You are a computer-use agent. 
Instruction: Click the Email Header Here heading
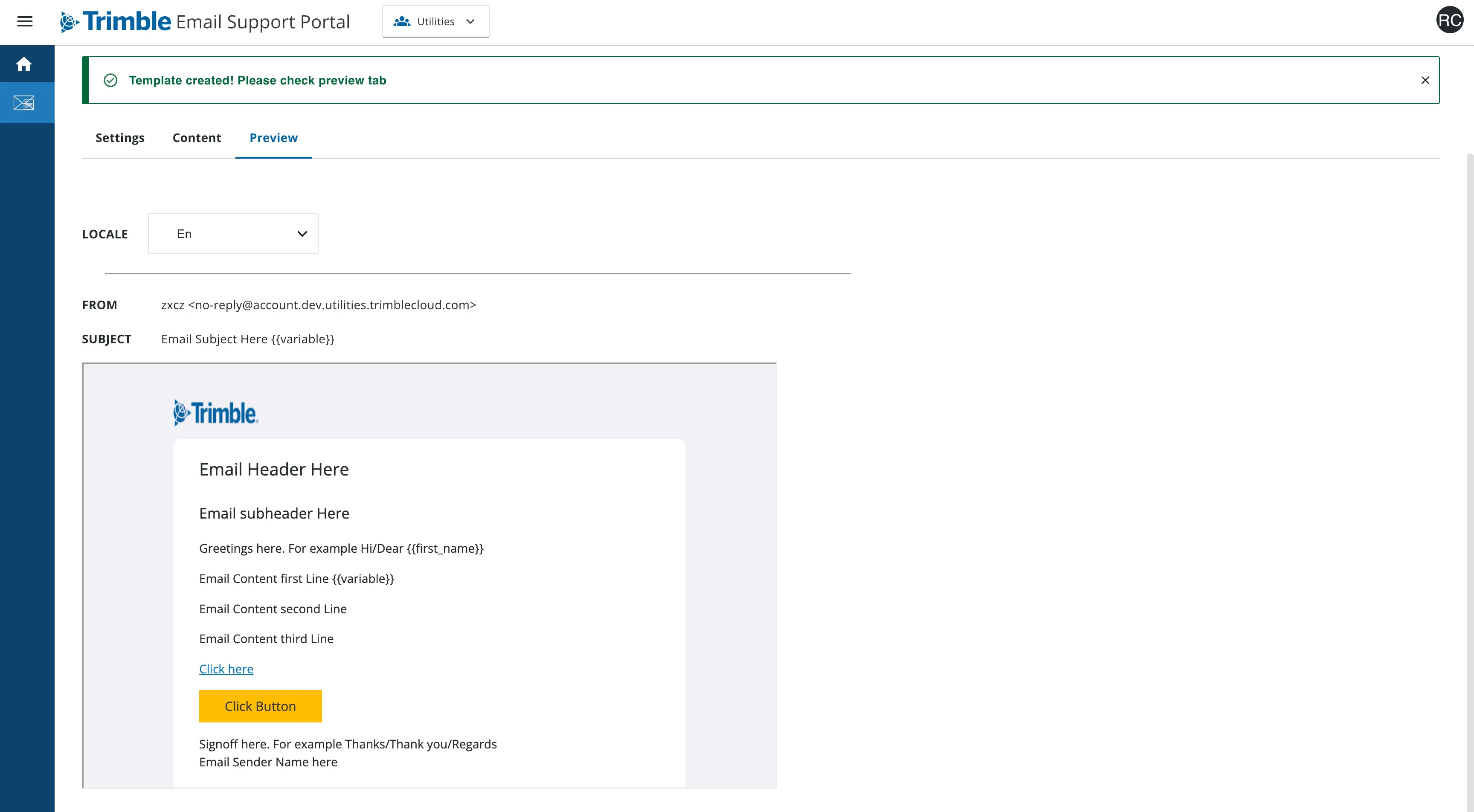pyautogui.click(x=274, y=469)
